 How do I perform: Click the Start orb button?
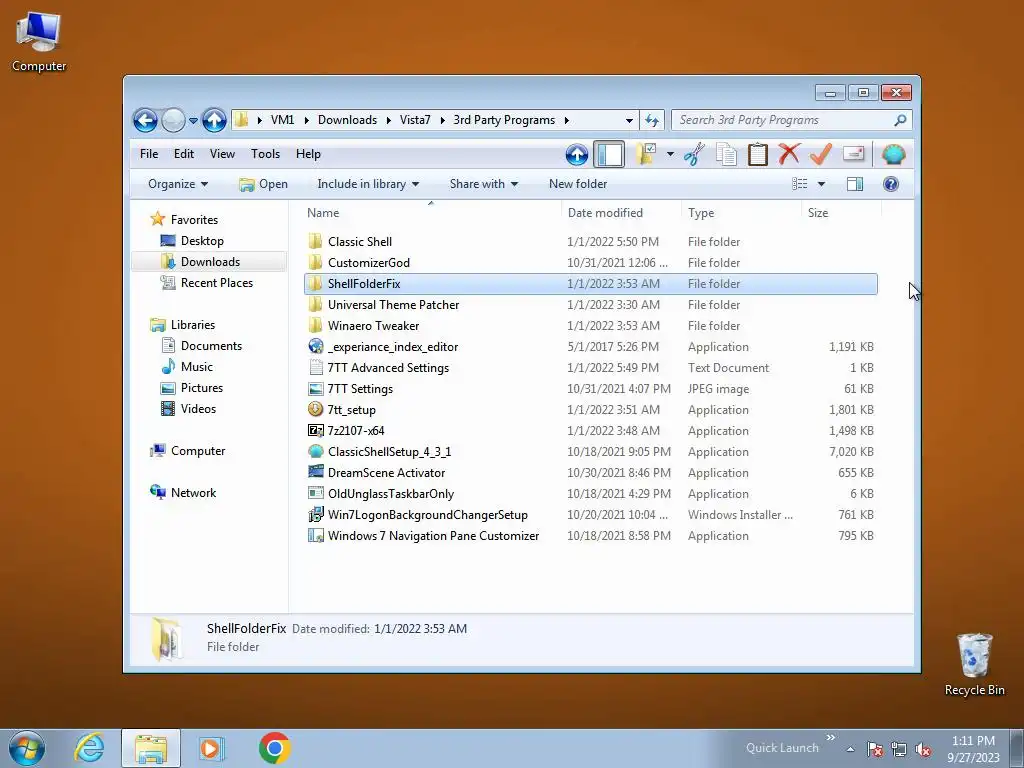click(27, 748)
